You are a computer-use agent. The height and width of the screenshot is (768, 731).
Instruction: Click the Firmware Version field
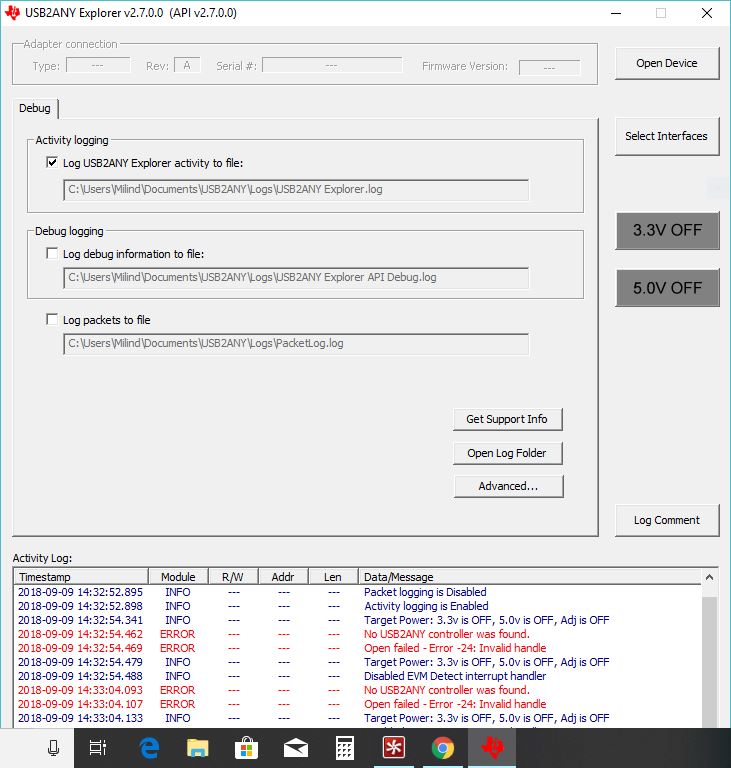(550, 68)
